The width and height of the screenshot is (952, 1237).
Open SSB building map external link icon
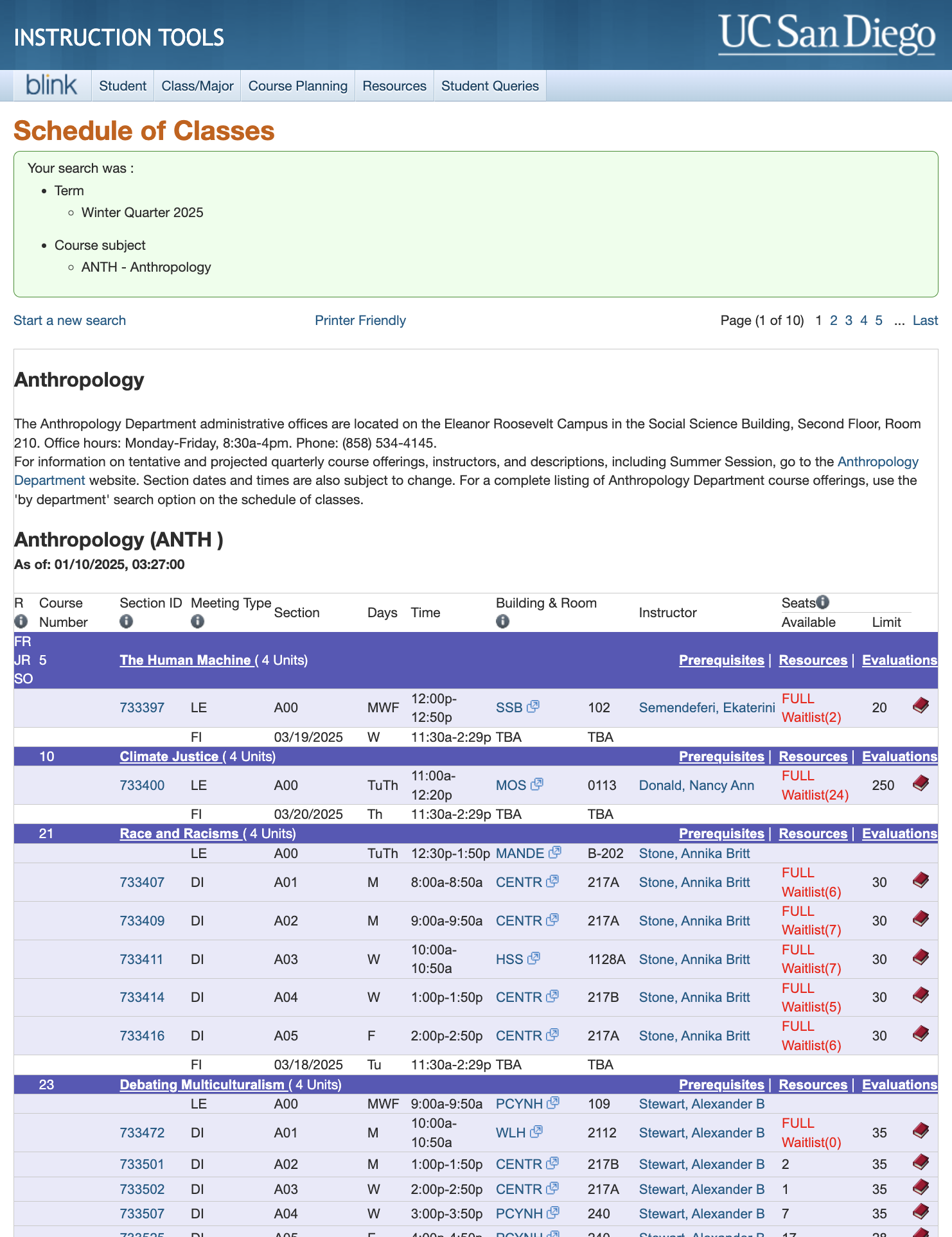[533, 706]
